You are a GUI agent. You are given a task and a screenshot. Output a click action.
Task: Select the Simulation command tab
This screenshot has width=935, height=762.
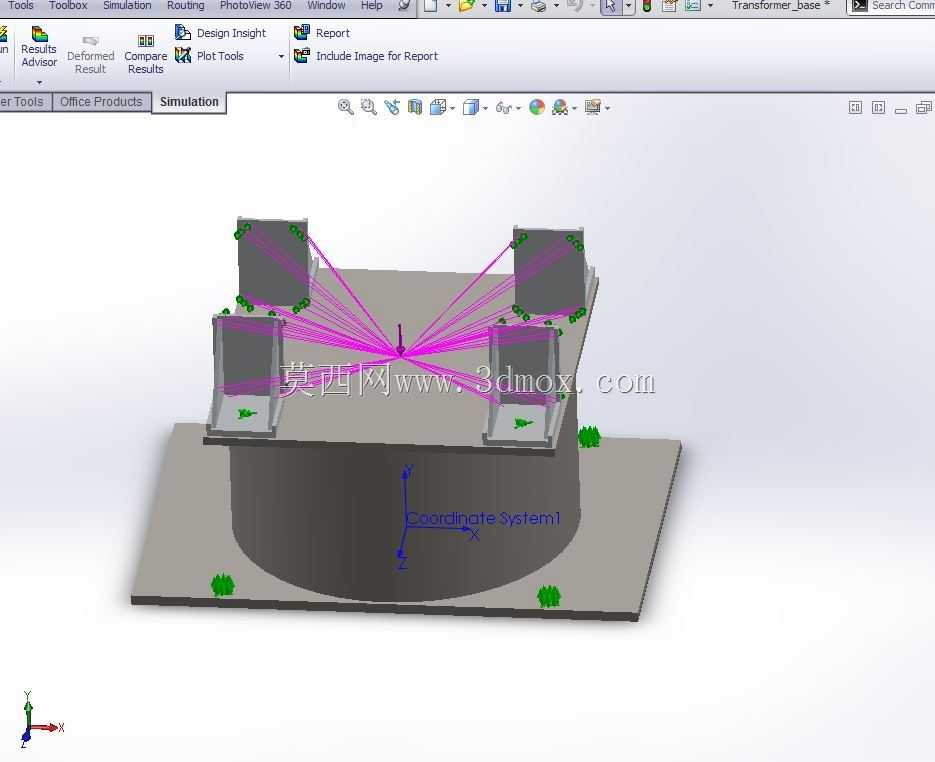point(189,102)
